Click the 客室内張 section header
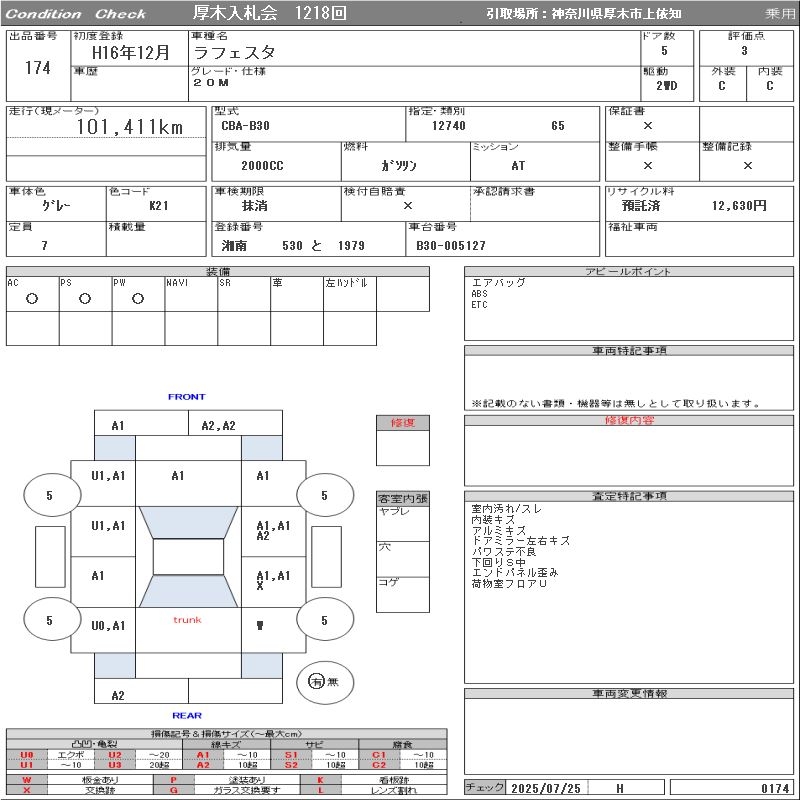The width and height of the screenshot is (800, 800). coord(402,498)
